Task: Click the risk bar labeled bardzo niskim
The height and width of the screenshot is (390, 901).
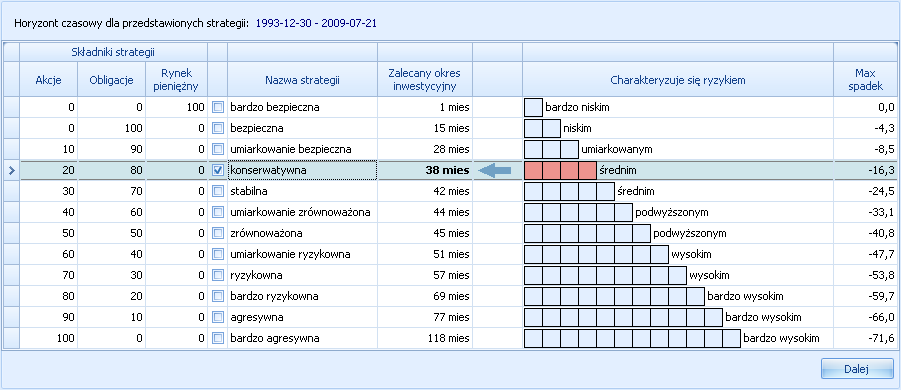Action: click(533, 107)
